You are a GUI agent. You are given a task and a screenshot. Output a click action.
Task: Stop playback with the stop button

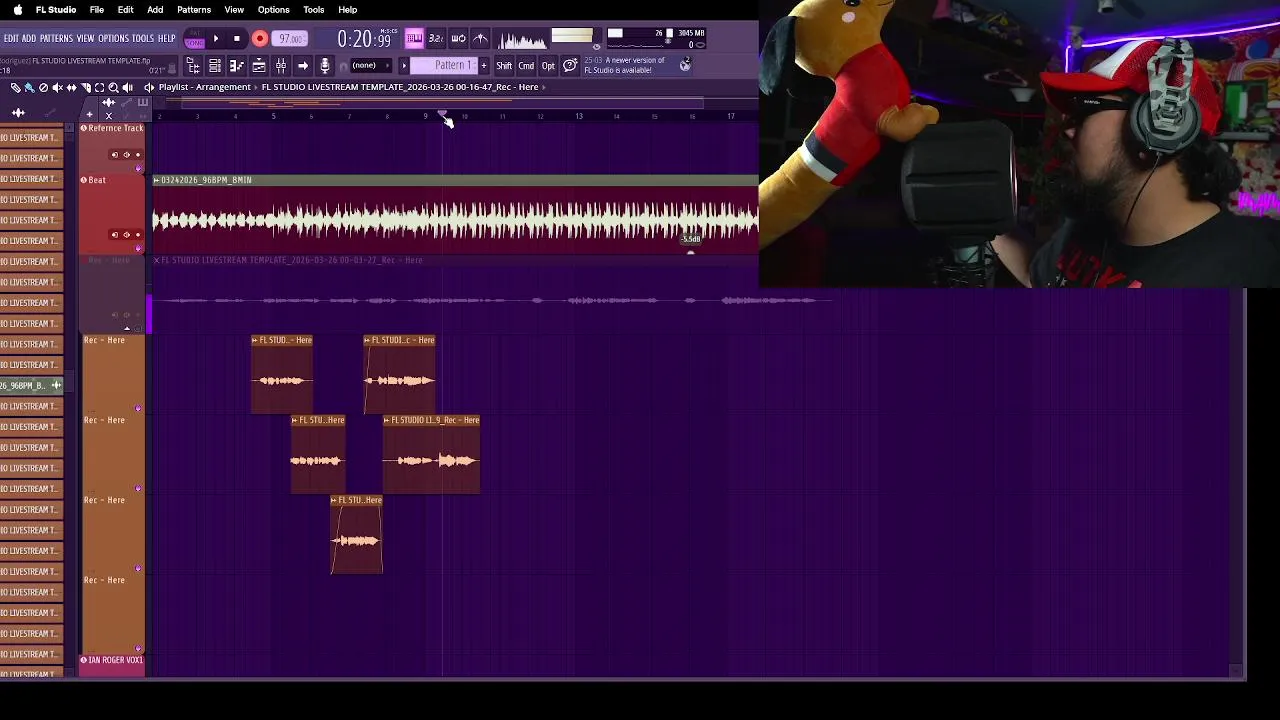[x=237, y=38]
